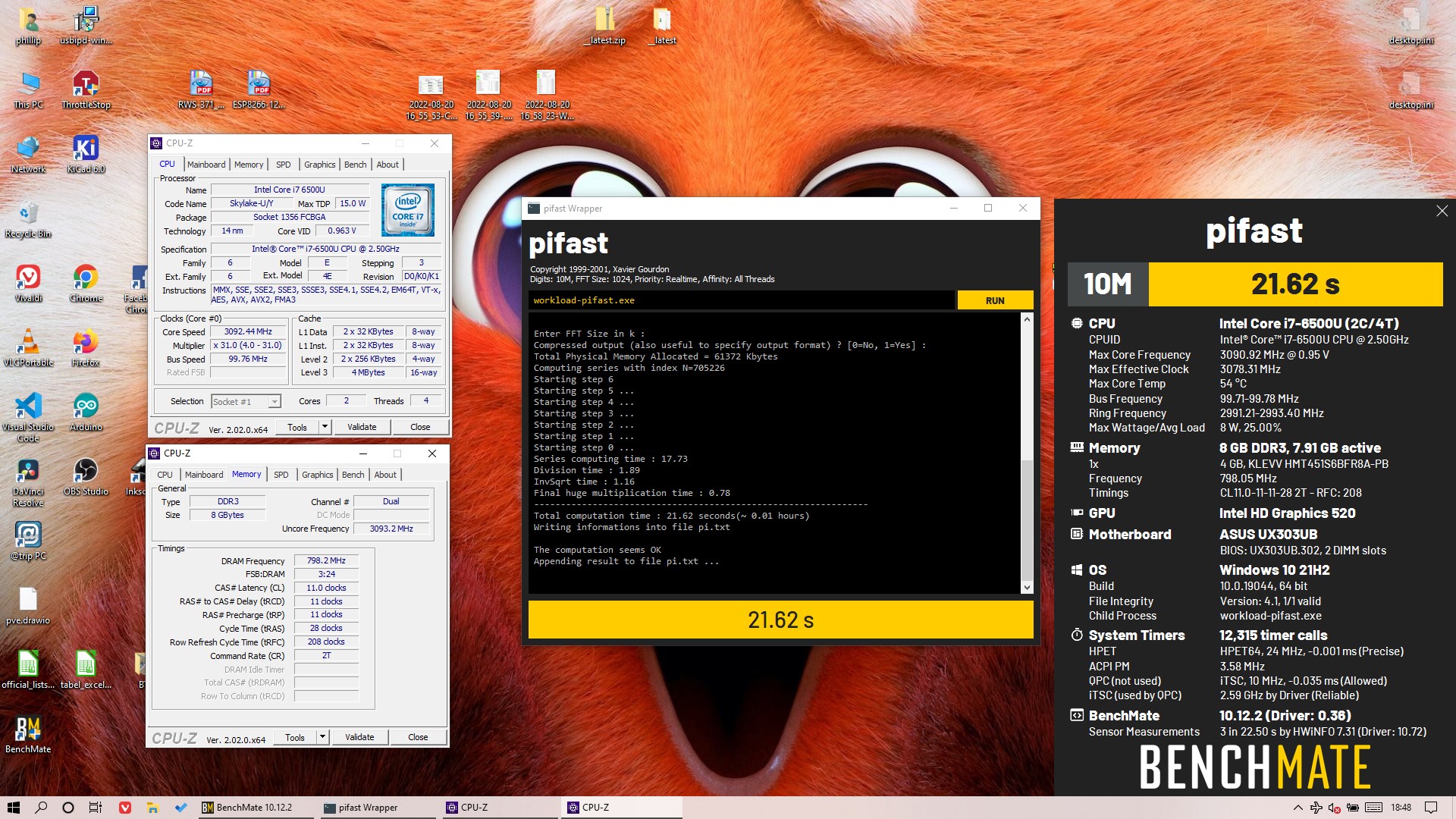Image resolution: width=1456 pixels, height=819 pixels.
Task: Open Visual Studio Code desktop icon
Action: [x=28, y=417]
